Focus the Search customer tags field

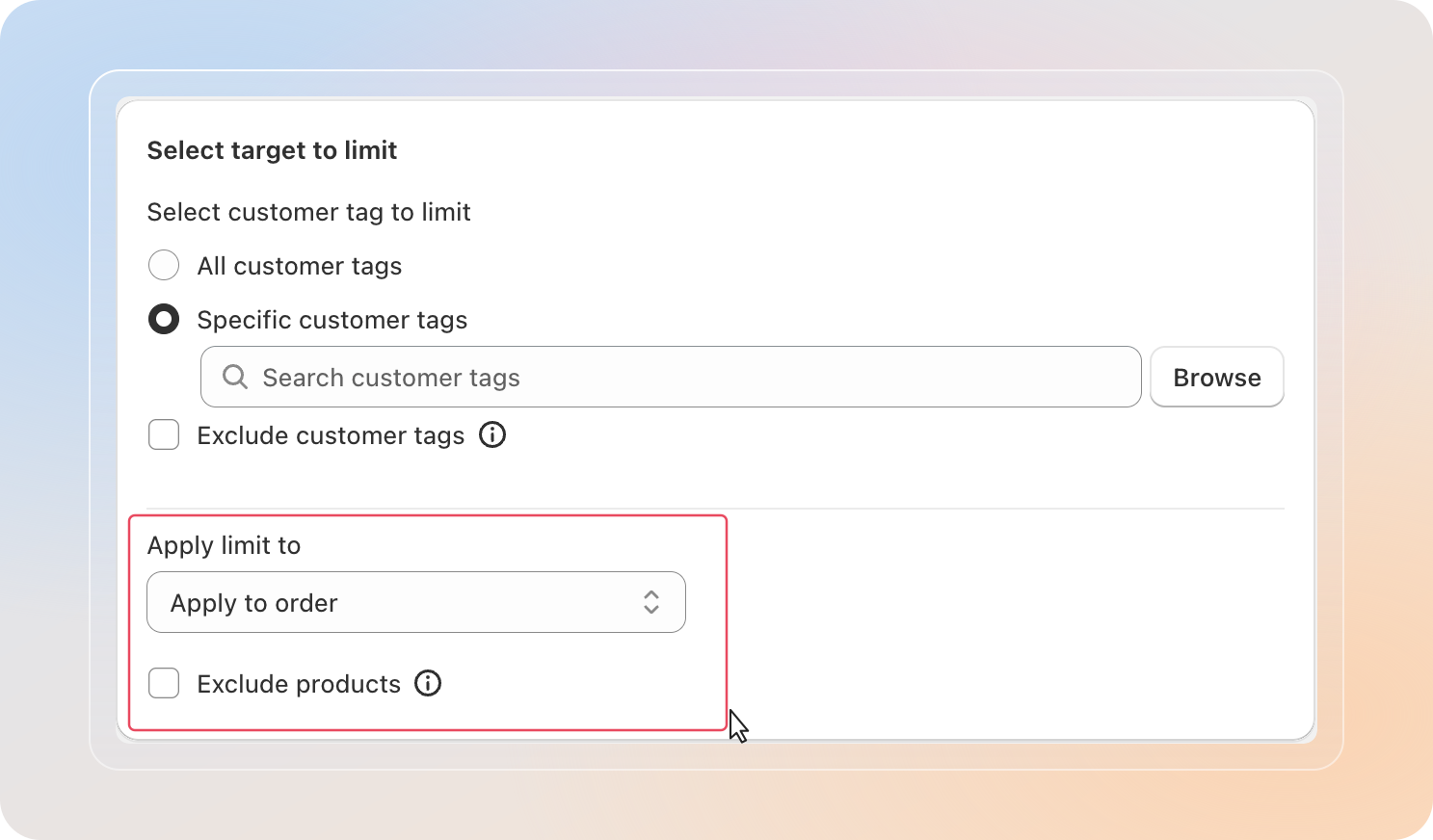pyautogui.click(x=671, y=377)
